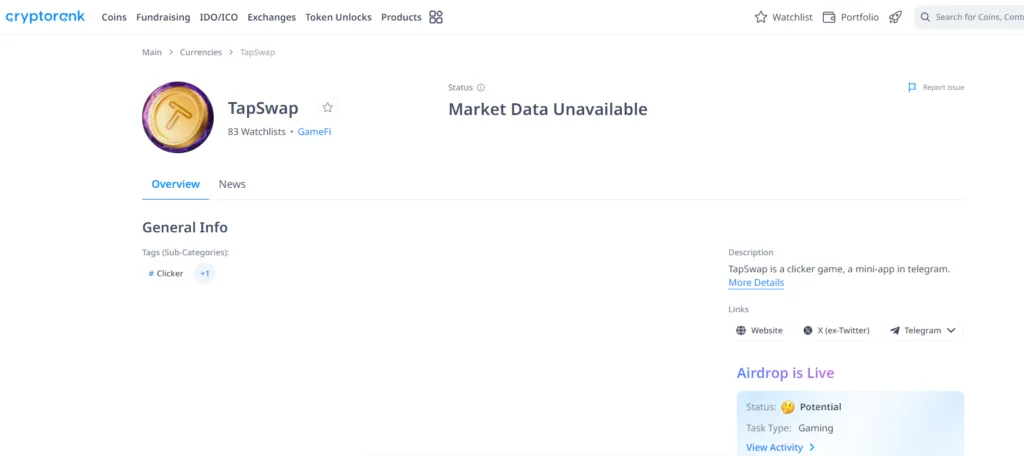Click the TapSwap breadcrumb text
This screenshot has height=456, width=1024.
point(257,52)
